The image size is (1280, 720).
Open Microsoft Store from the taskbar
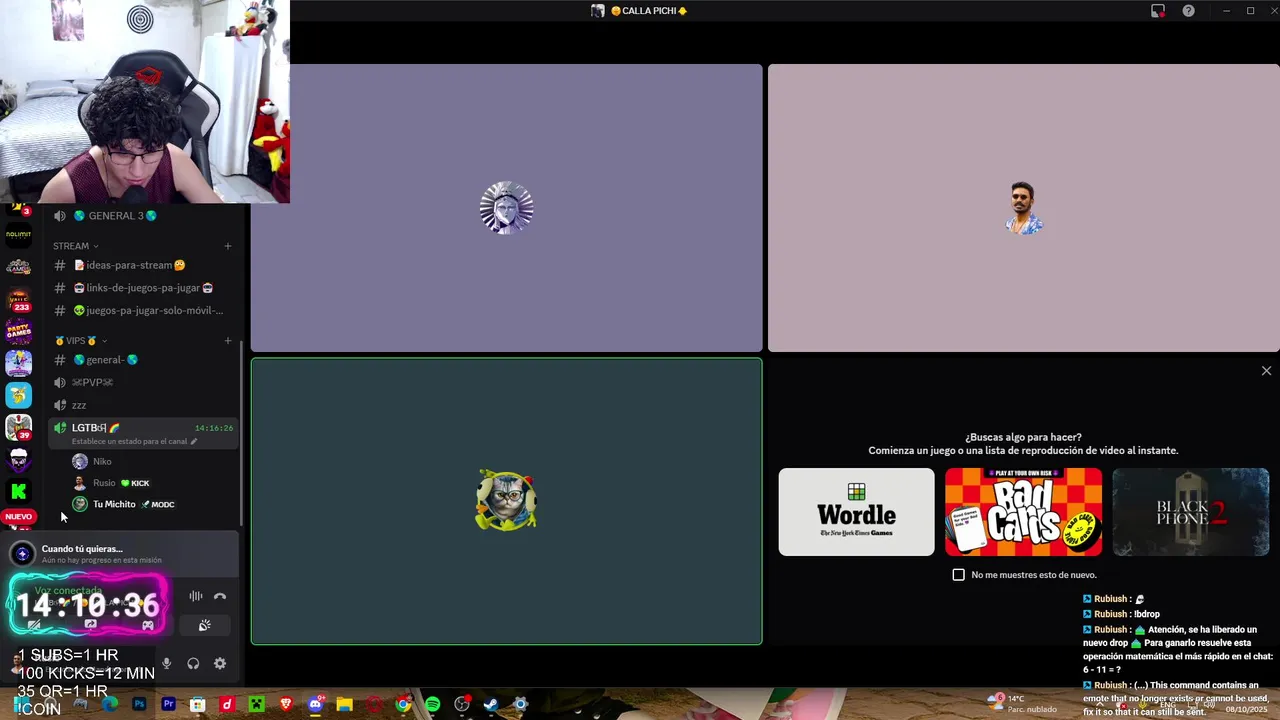(198, 704)
